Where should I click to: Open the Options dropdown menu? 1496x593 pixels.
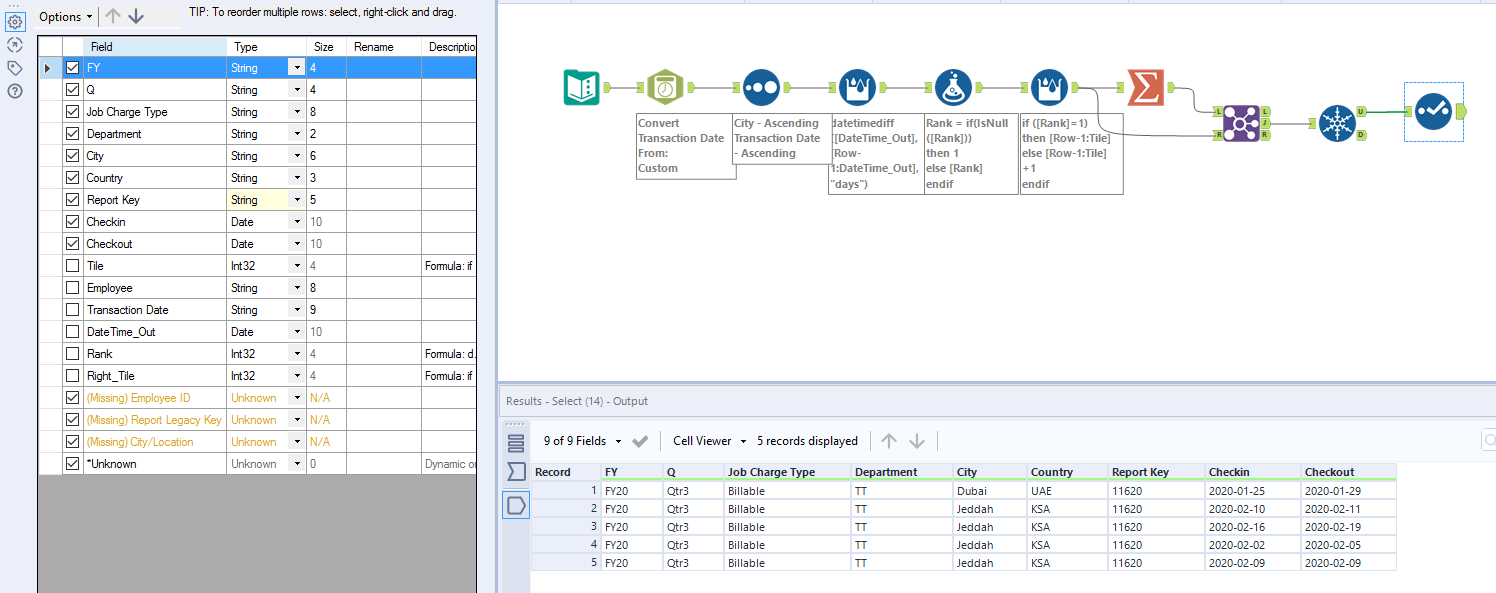click(x=66, y=17)
